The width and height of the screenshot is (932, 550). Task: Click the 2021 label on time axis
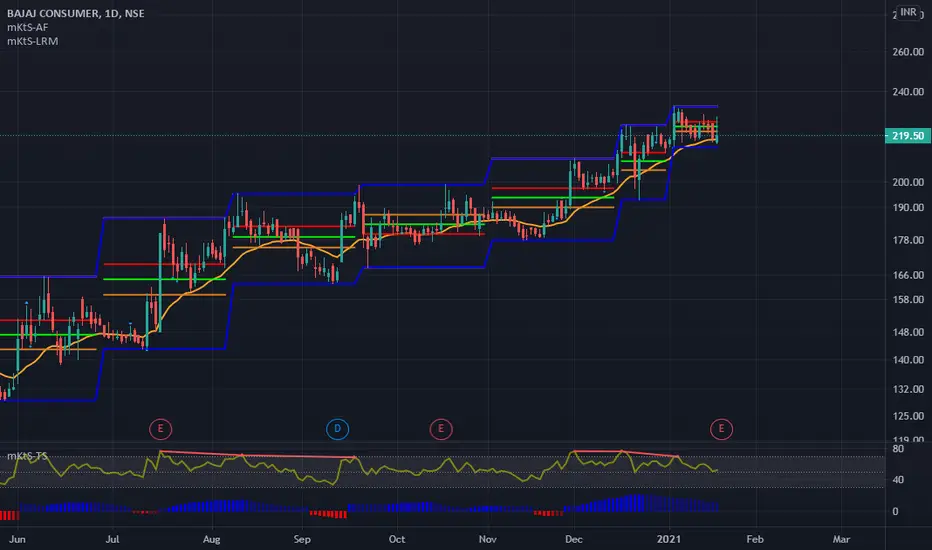[x=669, y=539]
